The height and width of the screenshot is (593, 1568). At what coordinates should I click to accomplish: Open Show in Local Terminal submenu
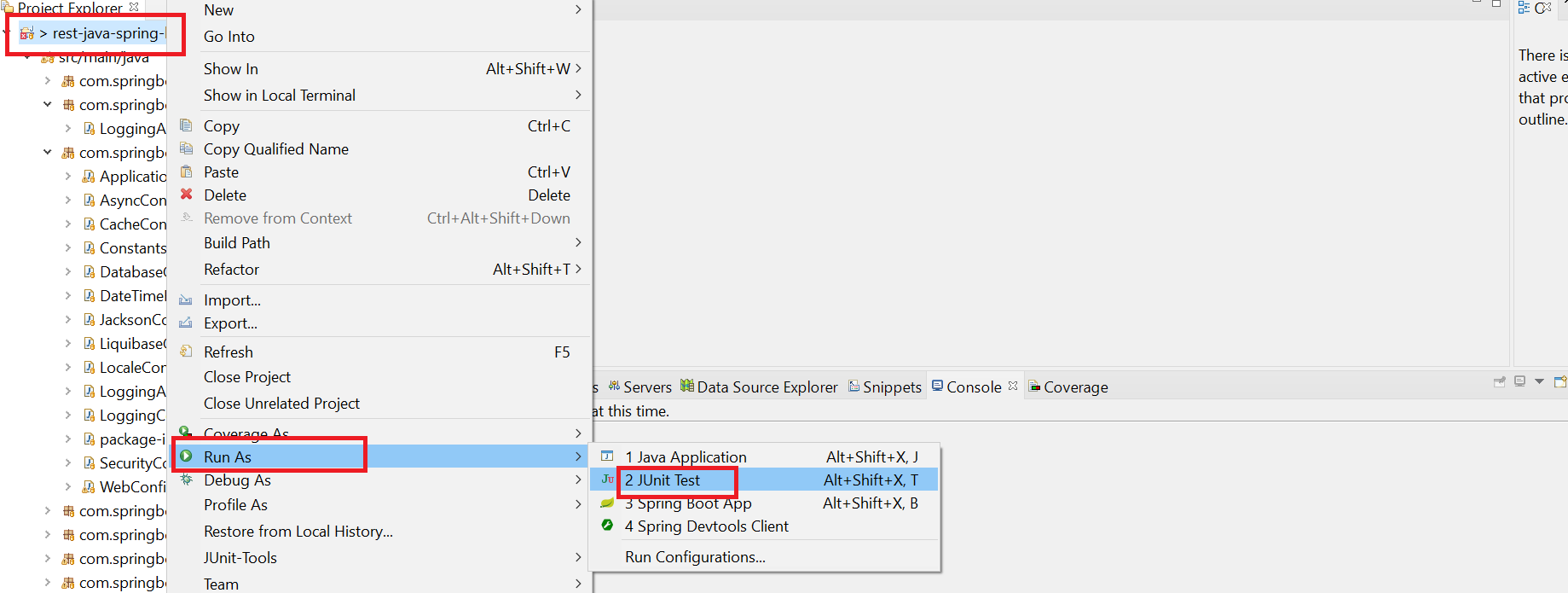tap(380, 95)
